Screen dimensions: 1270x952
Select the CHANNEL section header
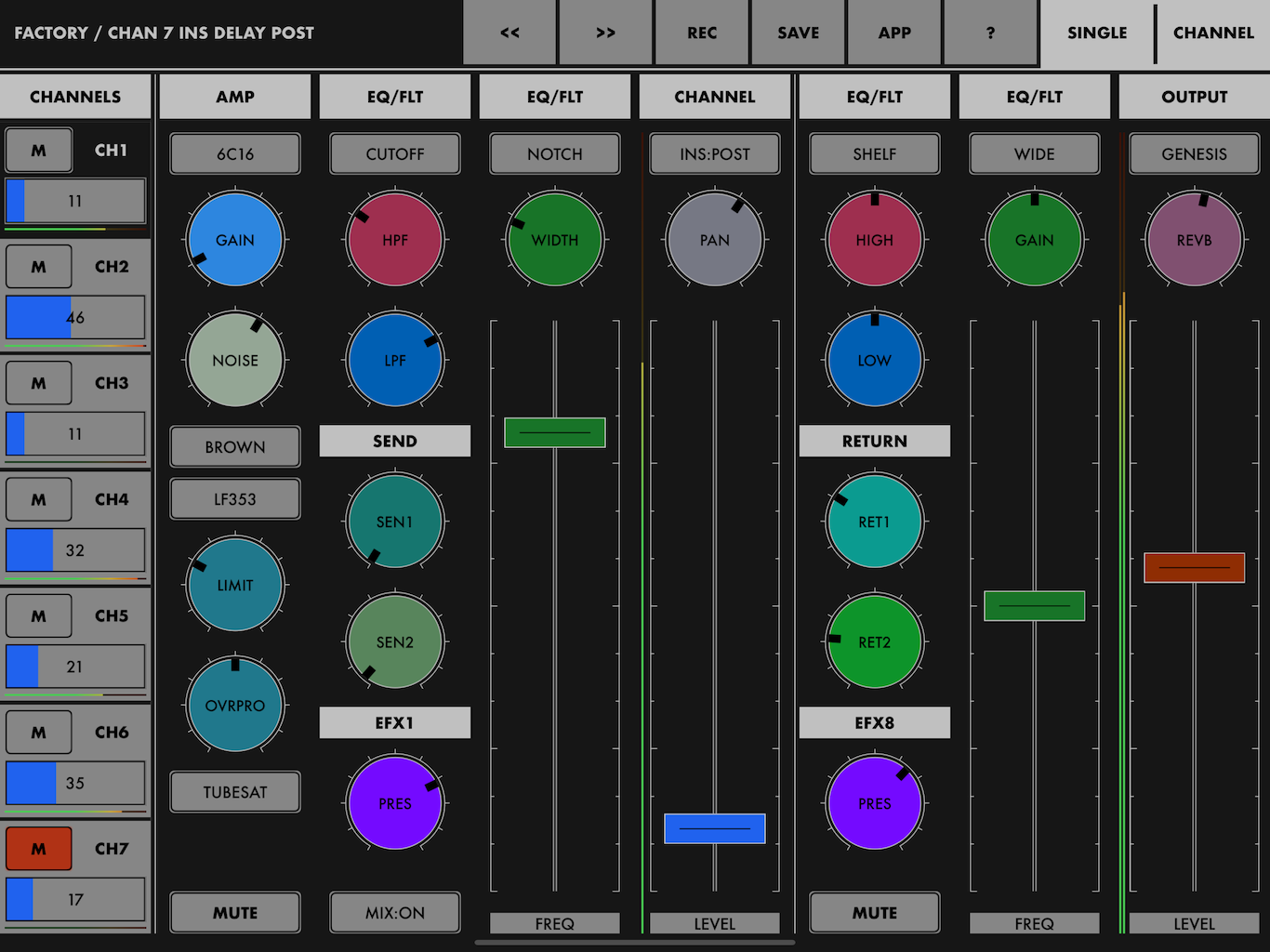click(715, 97)
